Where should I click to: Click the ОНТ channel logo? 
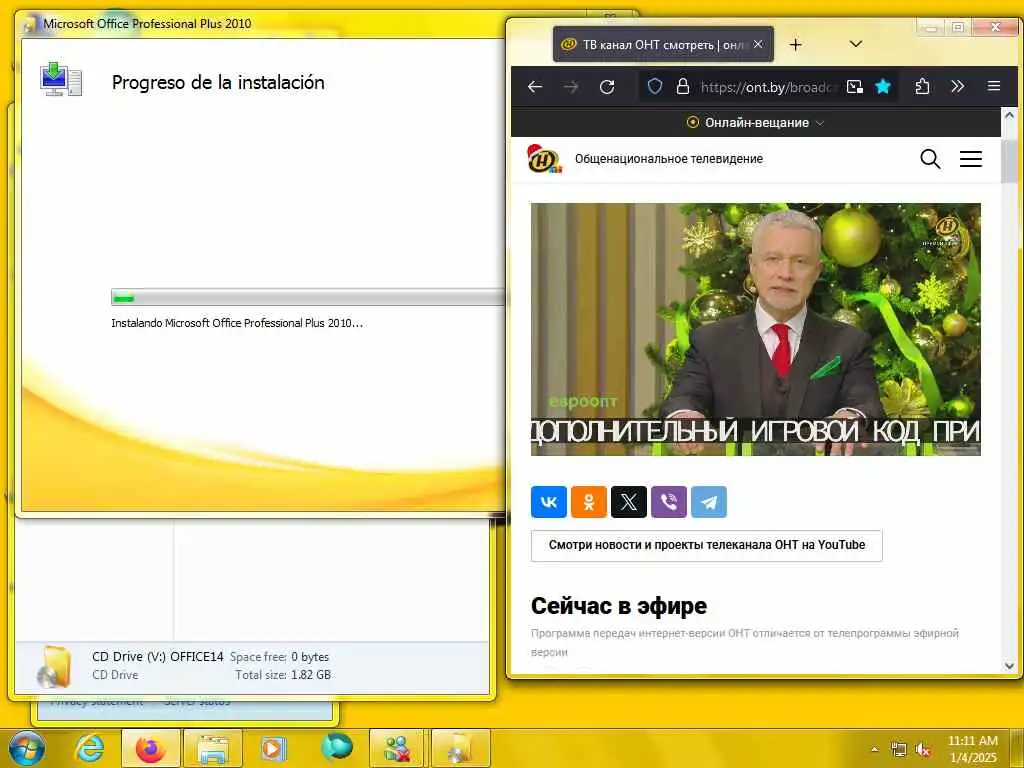tap(544, 159)
